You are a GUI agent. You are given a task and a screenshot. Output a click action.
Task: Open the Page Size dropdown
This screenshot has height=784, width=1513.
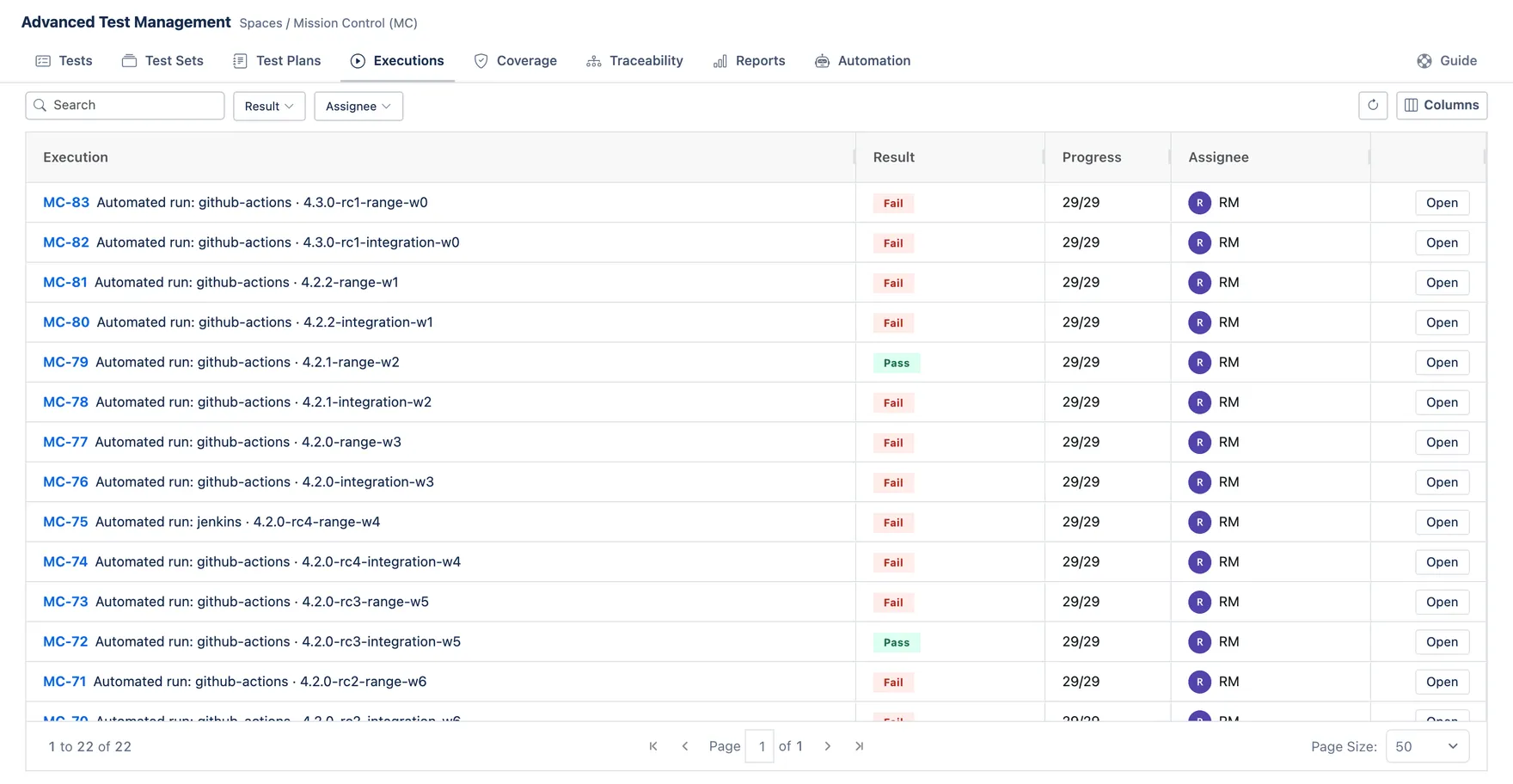coord(1427,746)
